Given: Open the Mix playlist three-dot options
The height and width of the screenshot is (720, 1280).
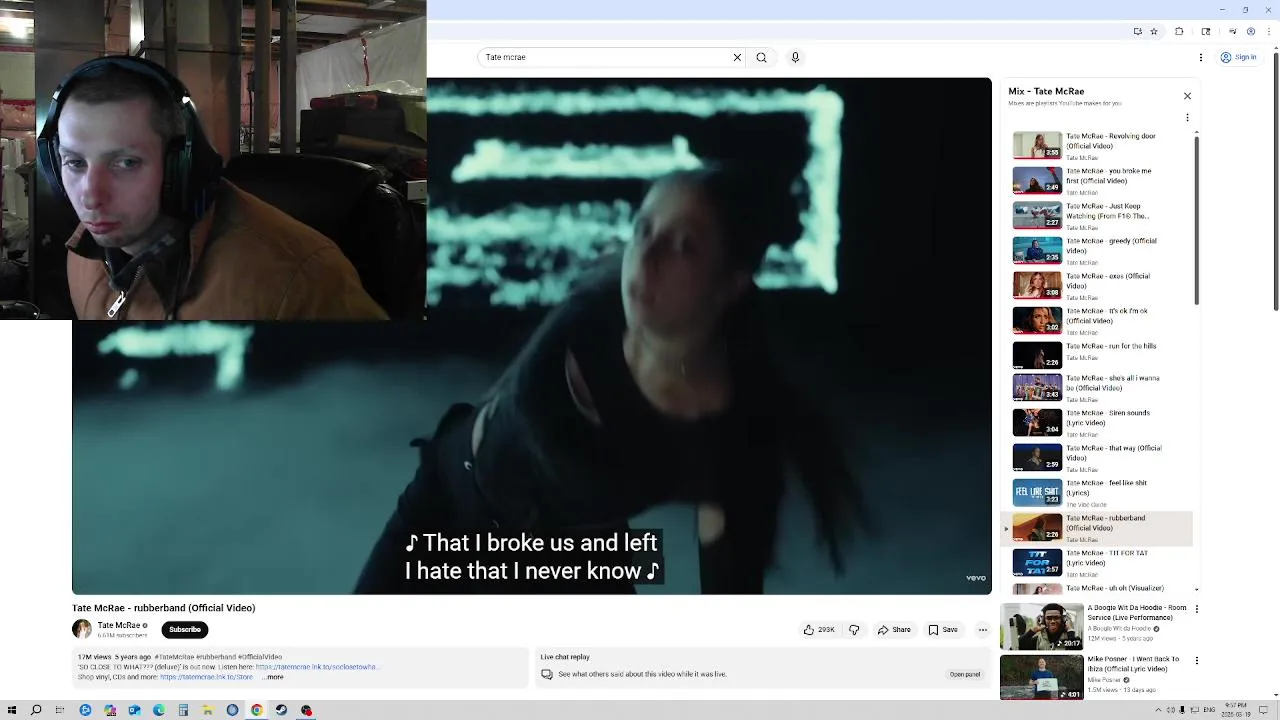Looking at the screenshot, I should click(x=1187, y=118).
